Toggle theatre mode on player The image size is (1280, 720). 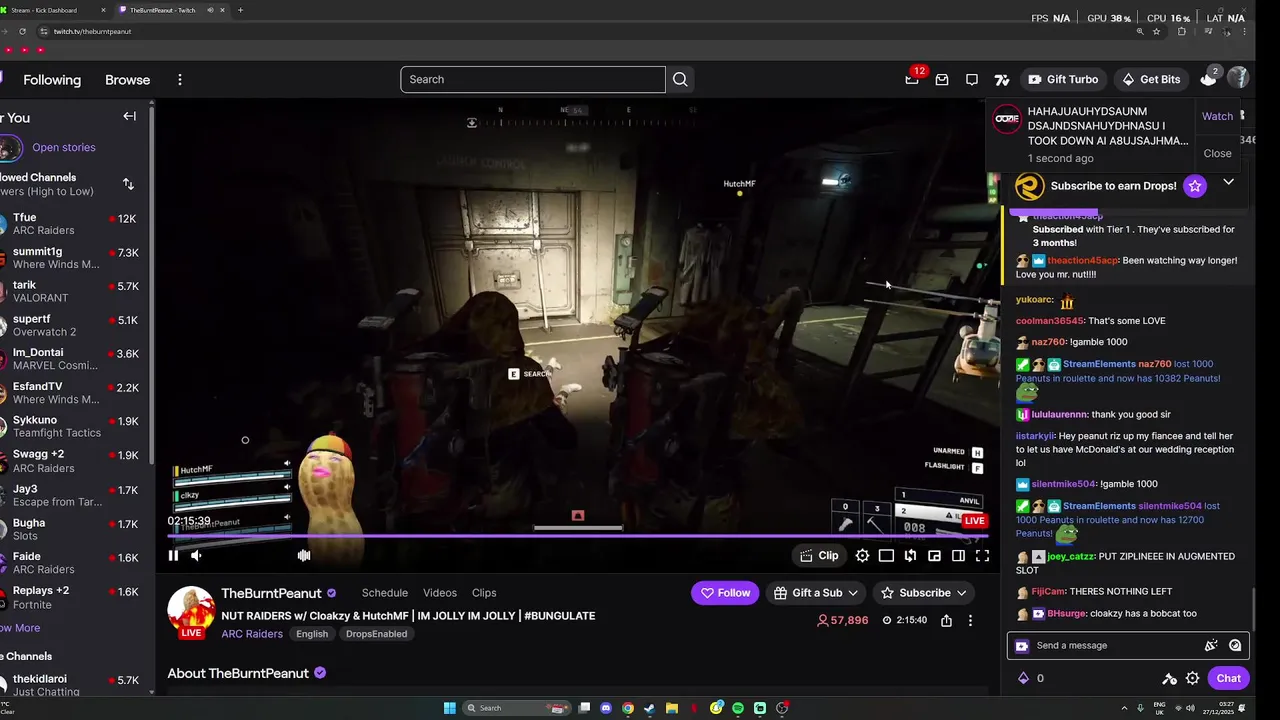[x=886, y=556]
